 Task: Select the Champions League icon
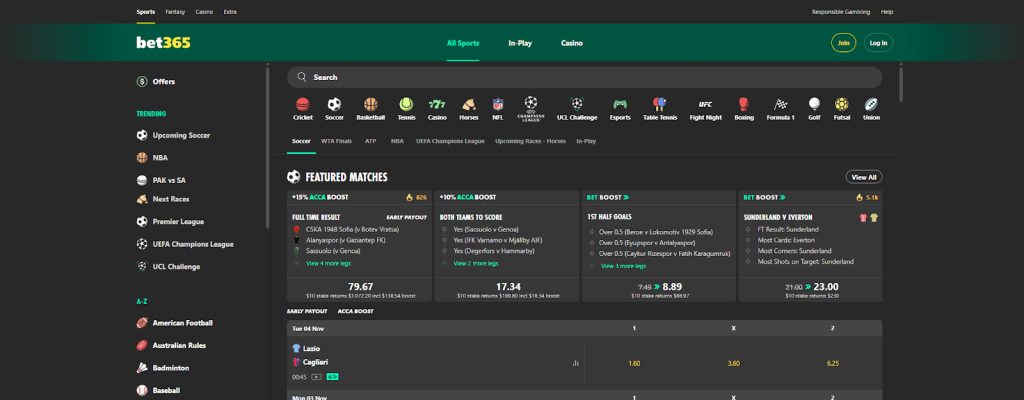(x=531, y=108)
